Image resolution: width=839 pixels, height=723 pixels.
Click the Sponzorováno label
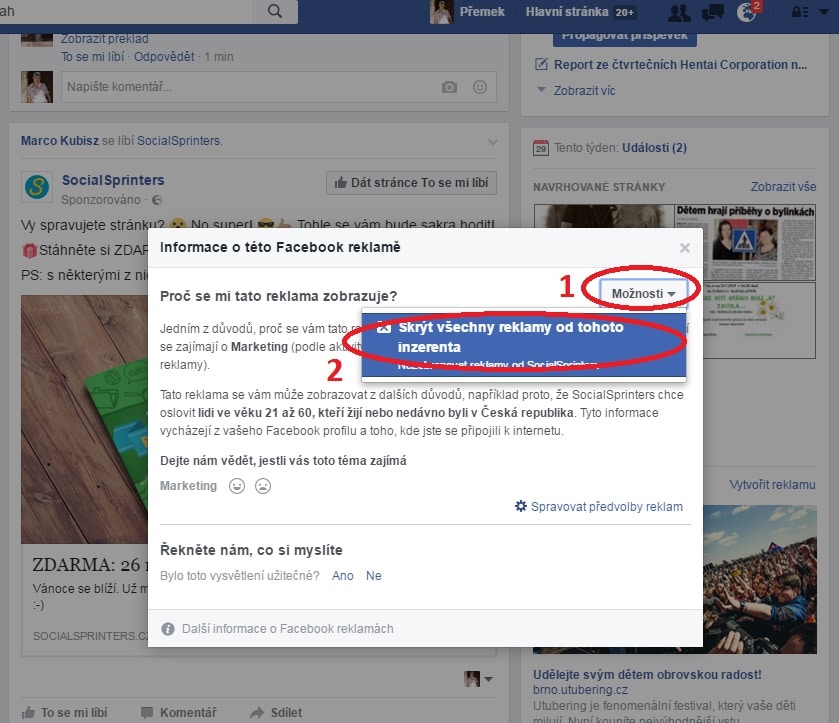[101, 200]
